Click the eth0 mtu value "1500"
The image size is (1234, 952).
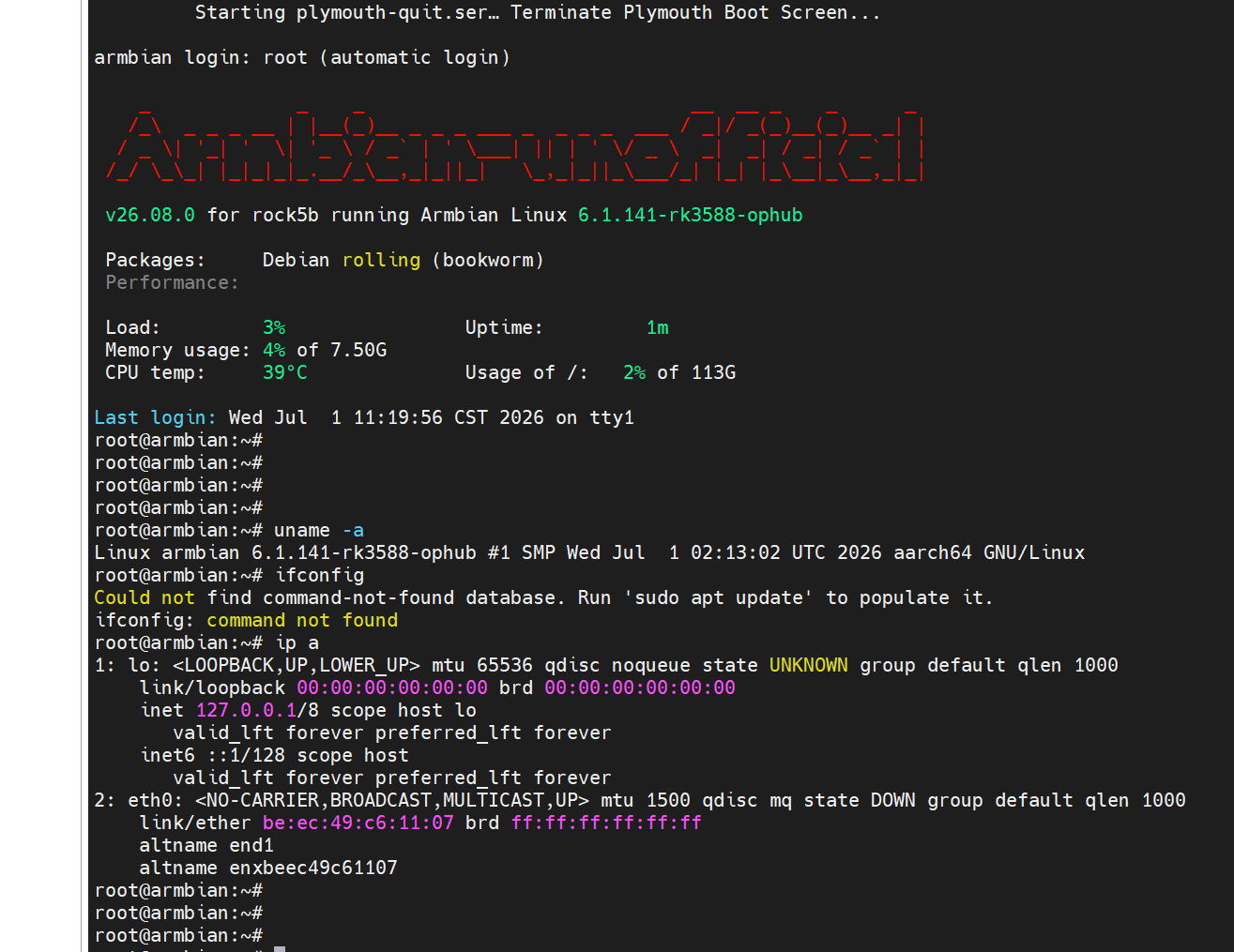(668, 801)
